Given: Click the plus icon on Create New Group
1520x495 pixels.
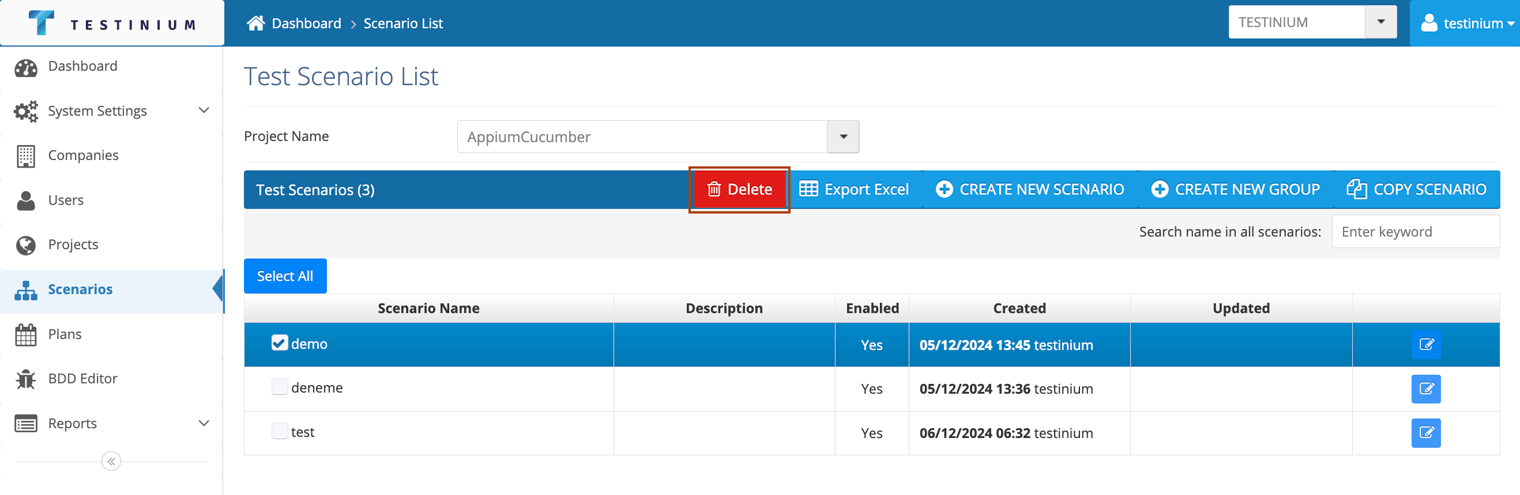Looking at the screenshot, I should (1160, 189).
